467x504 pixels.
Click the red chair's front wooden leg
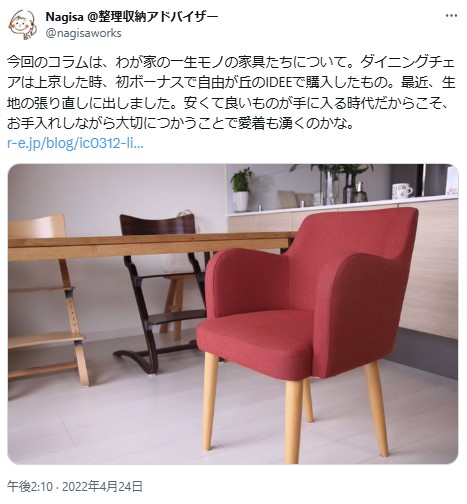click(x=293, y=422)
